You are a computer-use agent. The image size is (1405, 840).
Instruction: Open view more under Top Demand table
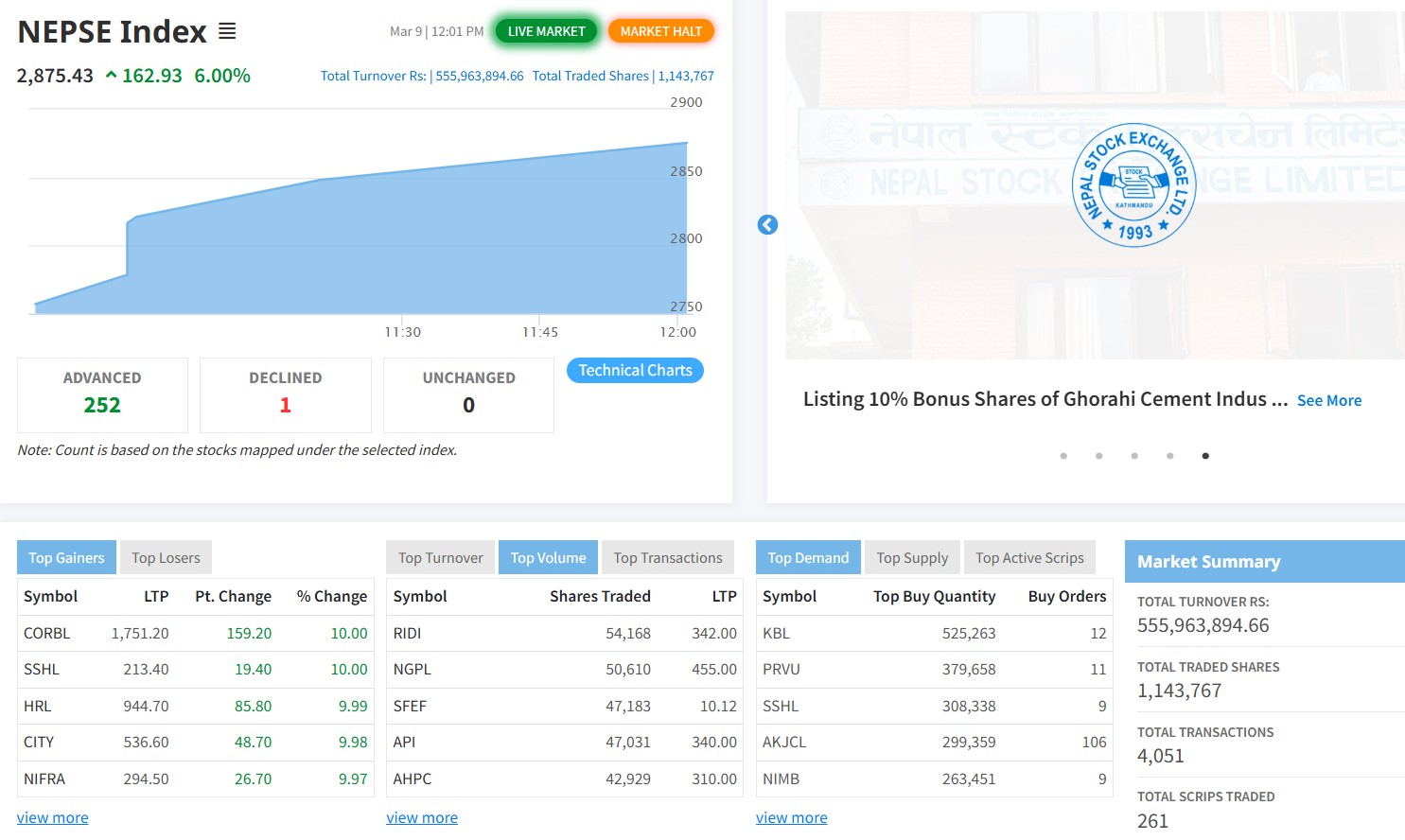click(x=791, y=818)
